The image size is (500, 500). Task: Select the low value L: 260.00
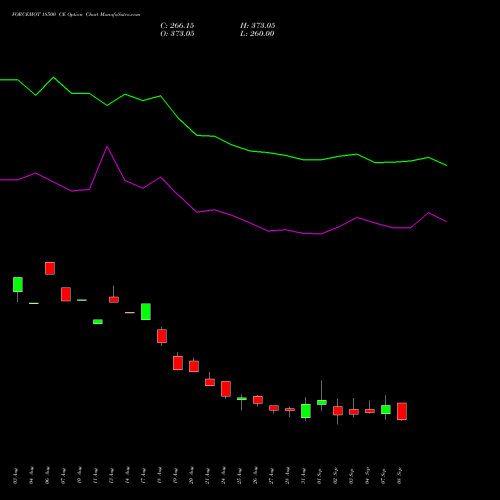click(257, 34)
